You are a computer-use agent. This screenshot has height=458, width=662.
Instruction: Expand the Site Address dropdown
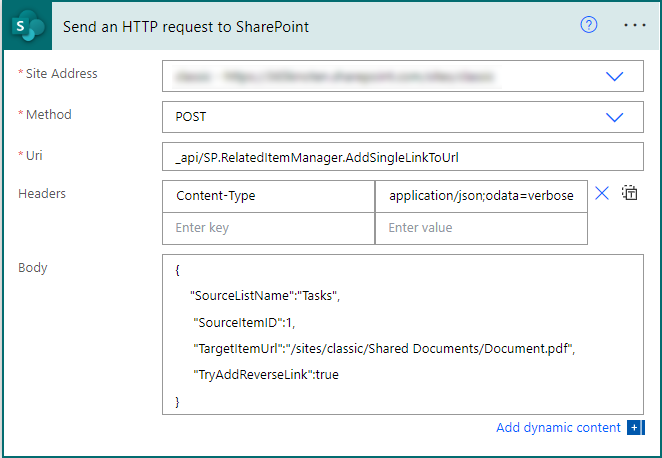pos(614,76)
